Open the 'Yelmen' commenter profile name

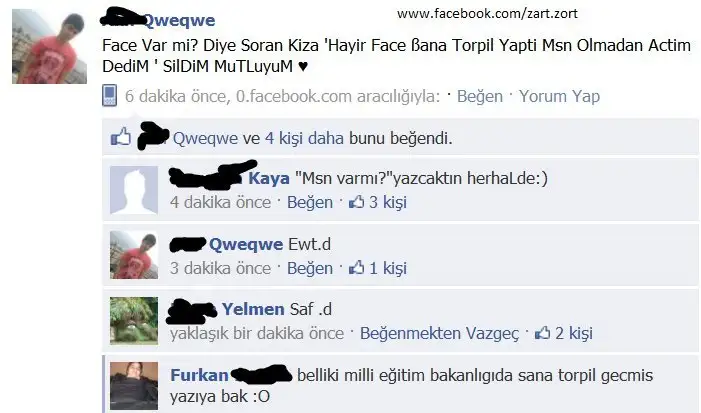tap(253, 309)
